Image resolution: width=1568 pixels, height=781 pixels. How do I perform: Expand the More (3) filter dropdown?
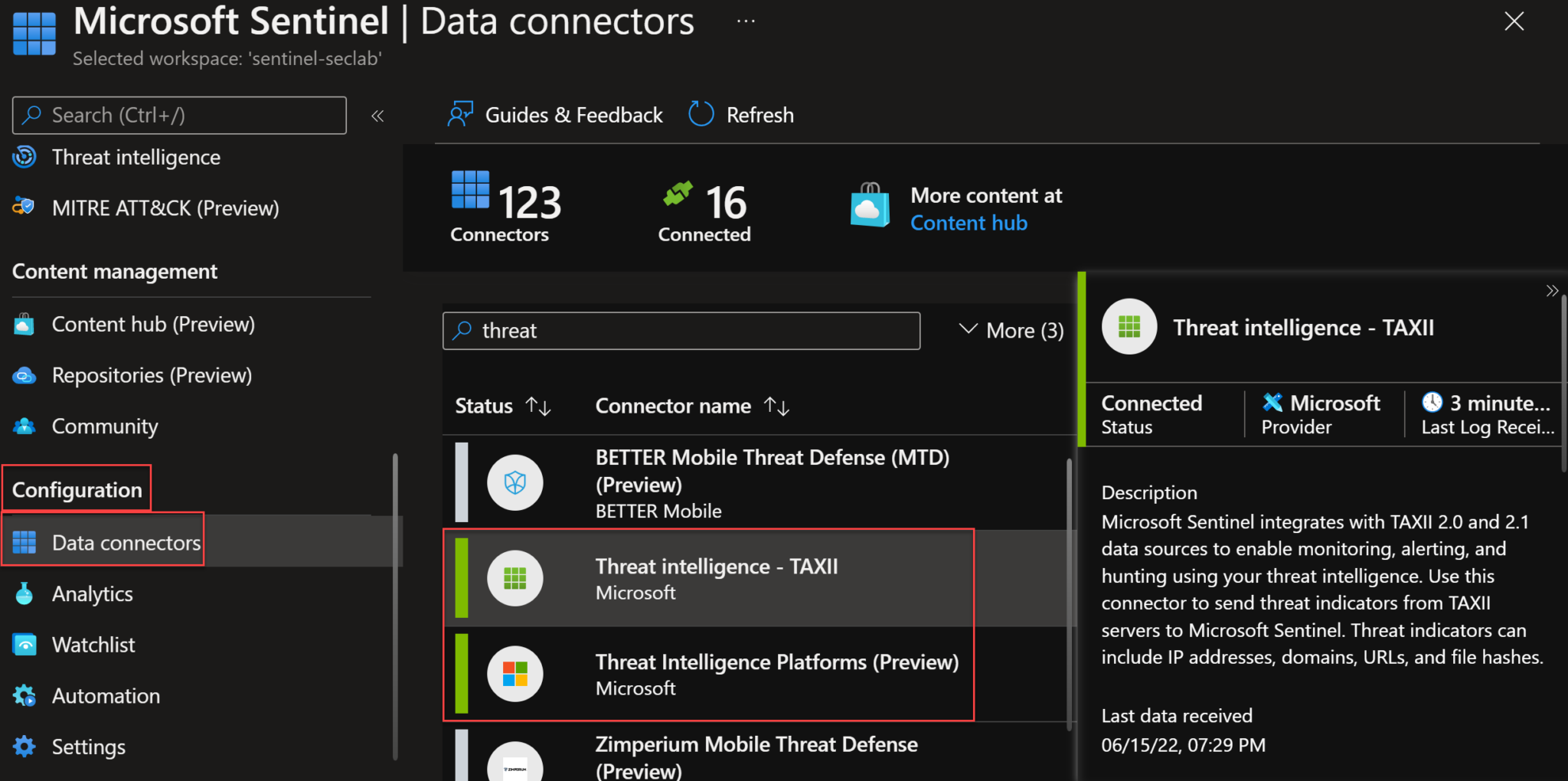(x=1009, y=330)
